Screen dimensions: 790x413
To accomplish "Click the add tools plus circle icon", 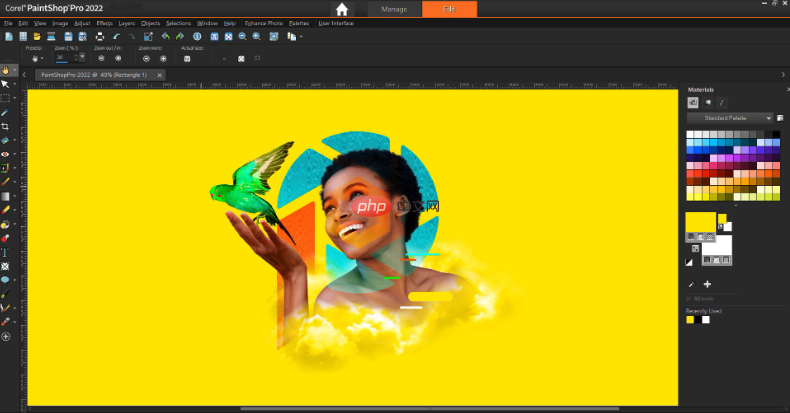I will [6, 336].
